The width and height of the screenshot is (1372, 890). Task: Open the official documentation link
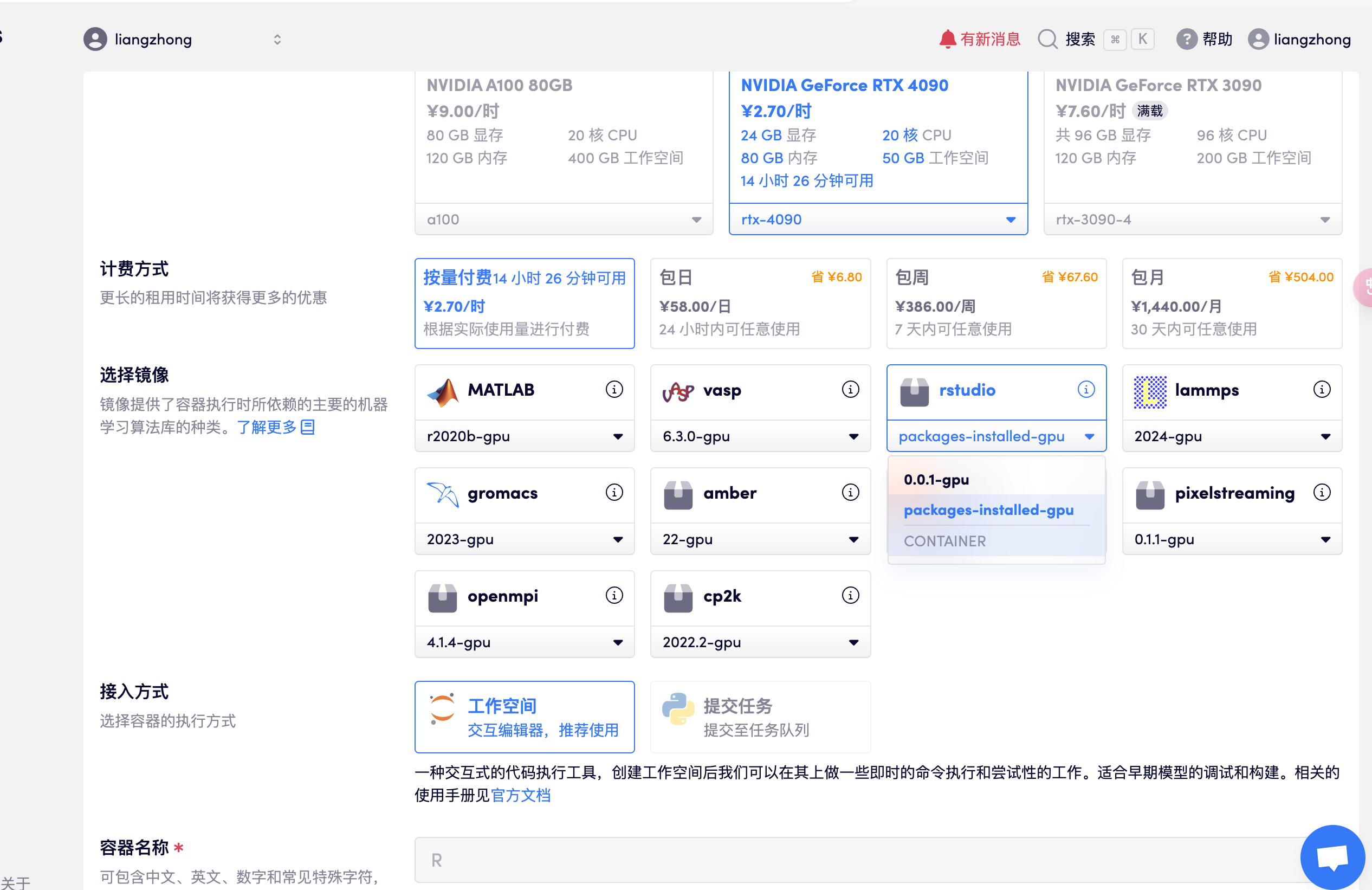coord(521,795)
